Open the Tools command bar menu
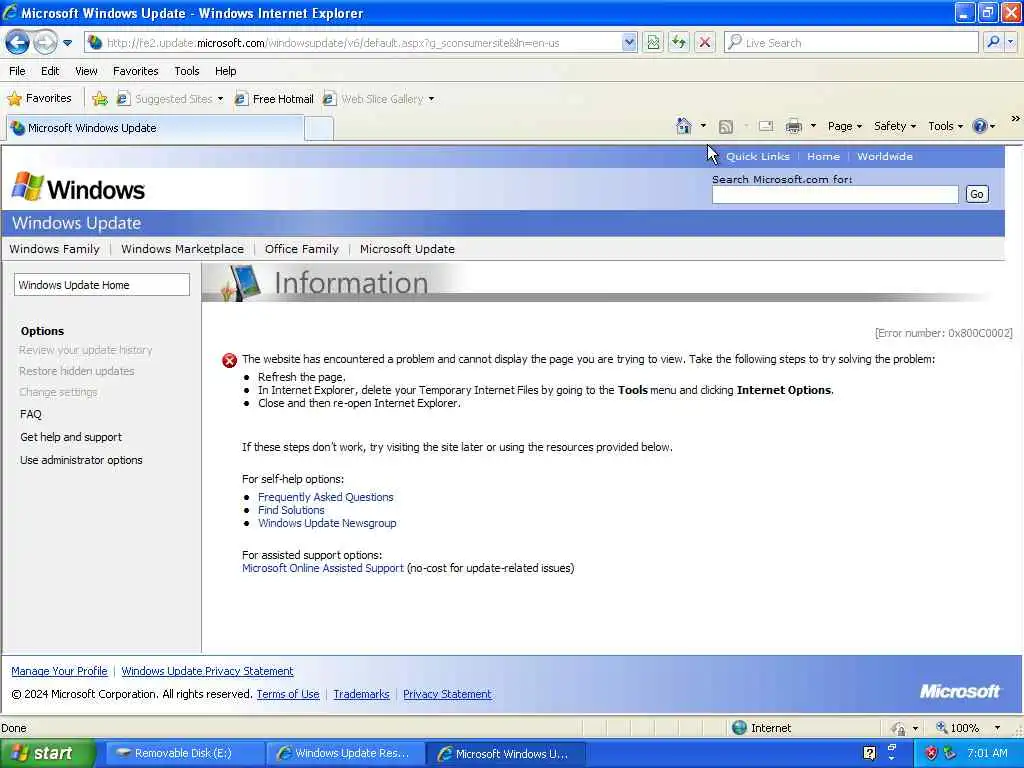This screenshot has width=1024, height=768. [x=945, y=126]
